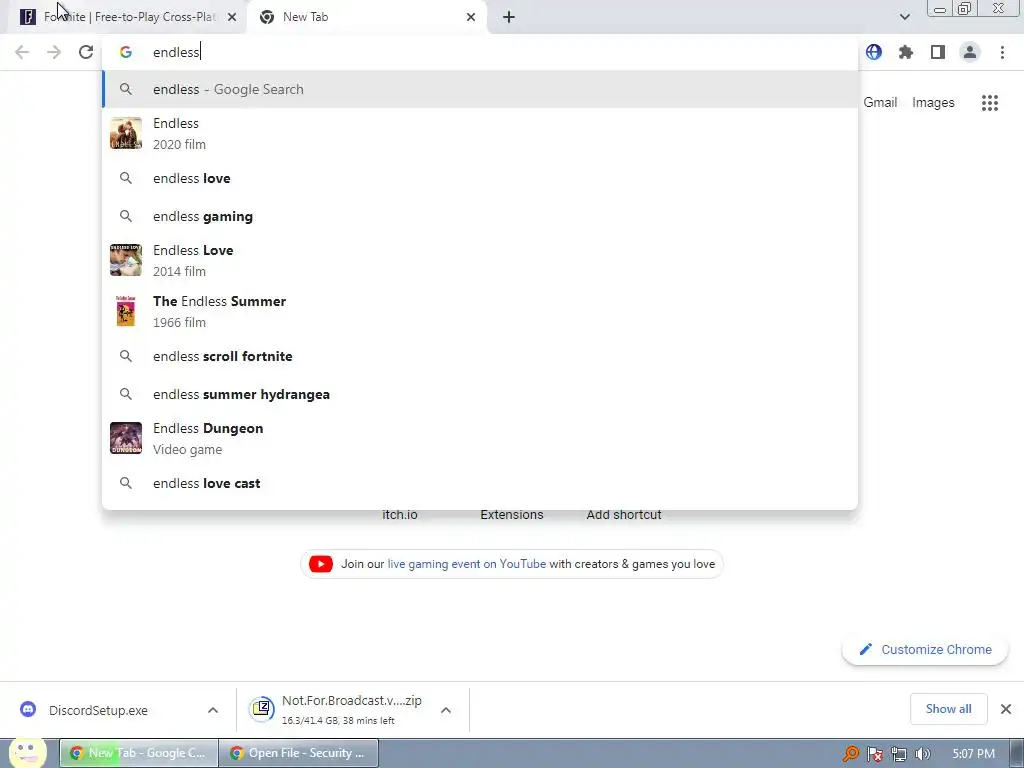Click the Add shortcut tile
1024x768 pixels.
[624, 515]
